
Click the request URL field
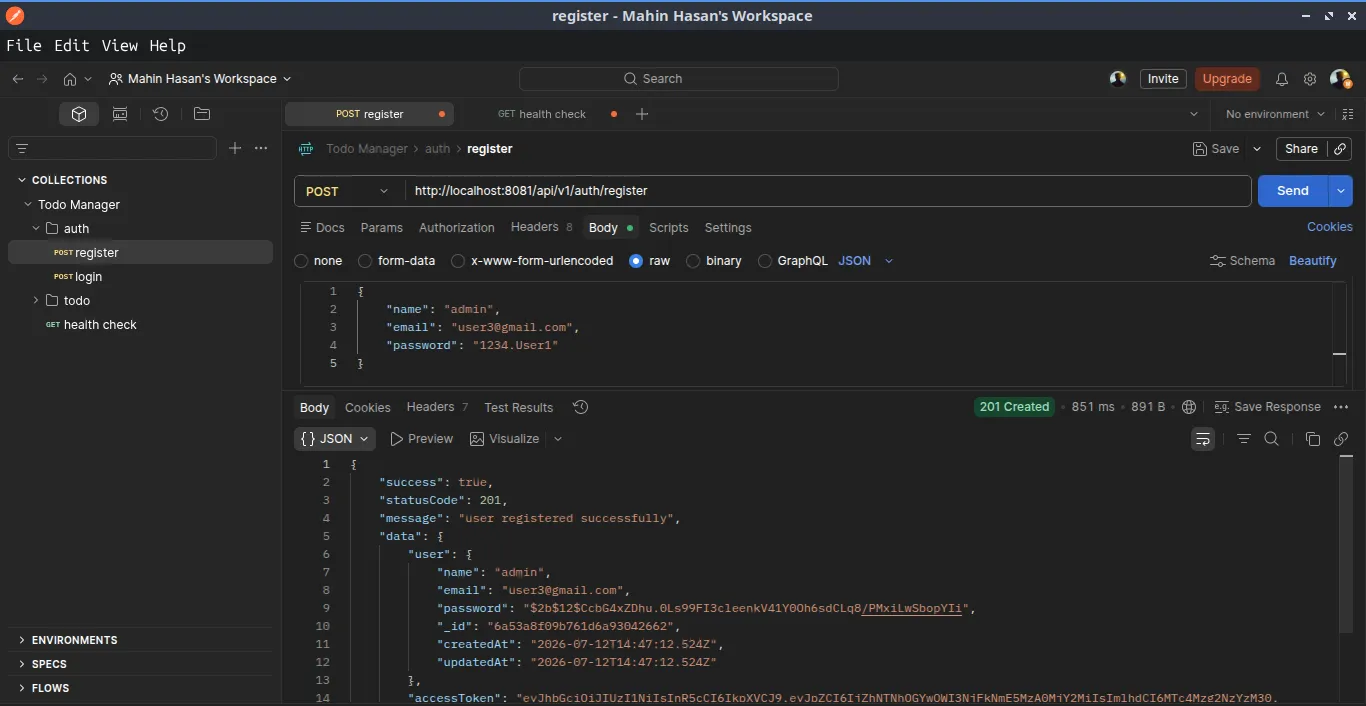[828, 191]
